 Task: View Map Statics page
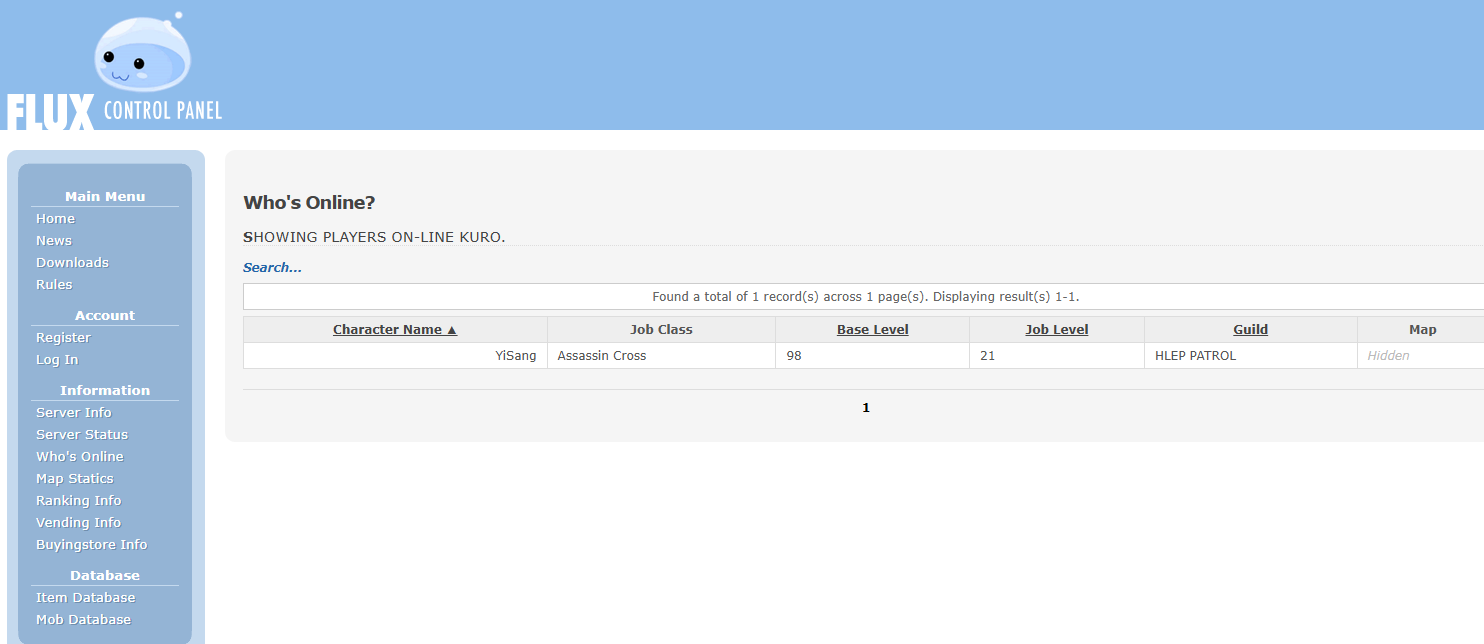coord(75,479)
